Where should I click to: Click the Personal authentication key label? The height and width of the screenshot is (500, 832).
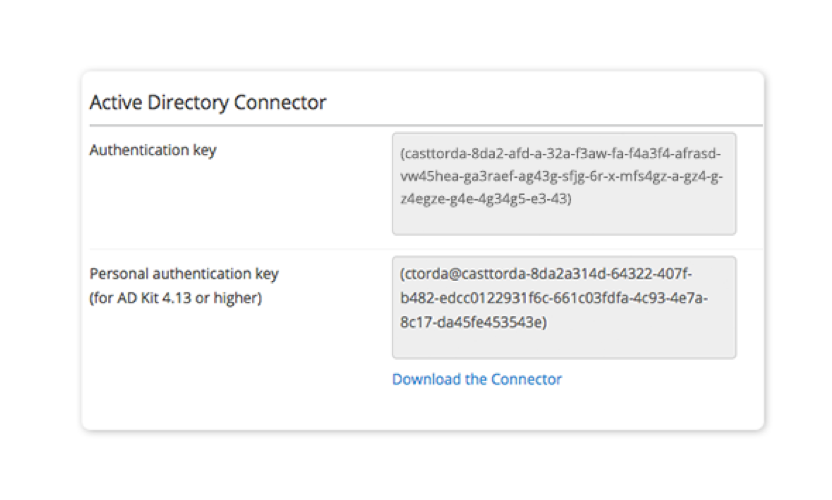click(184, 273)
